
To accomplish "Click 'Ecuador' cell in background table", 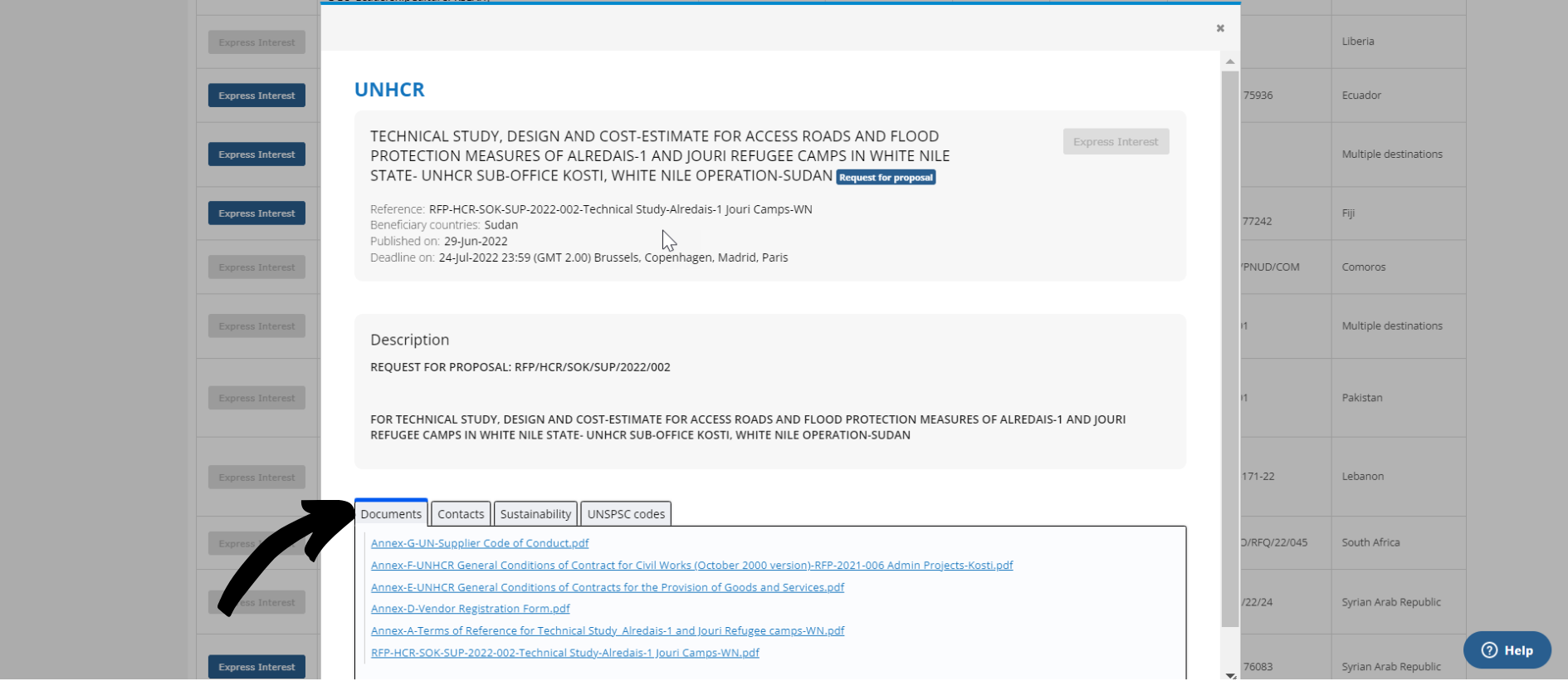I will [x=1361, y=96].
